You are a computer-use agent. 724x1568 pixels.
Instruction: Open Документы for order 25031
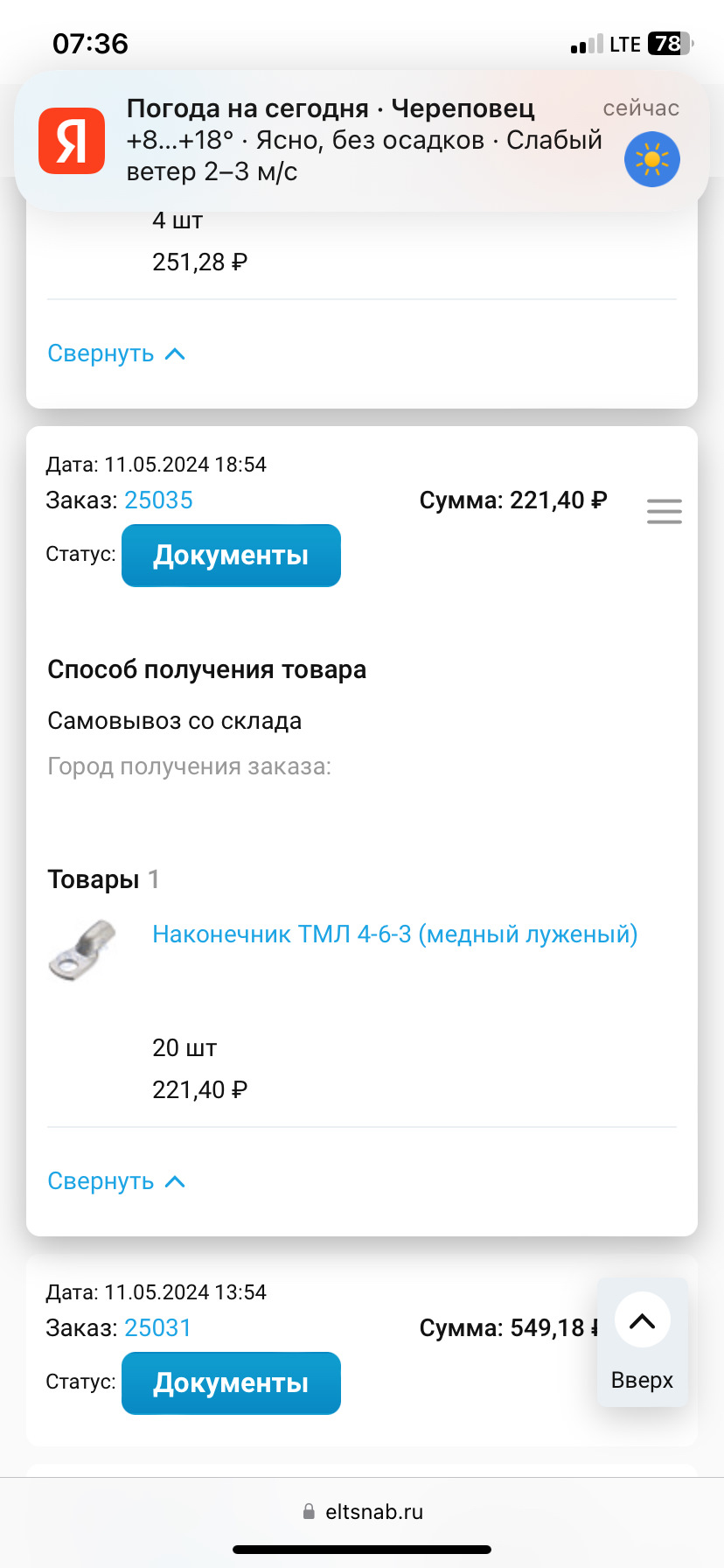point(230,1382)
